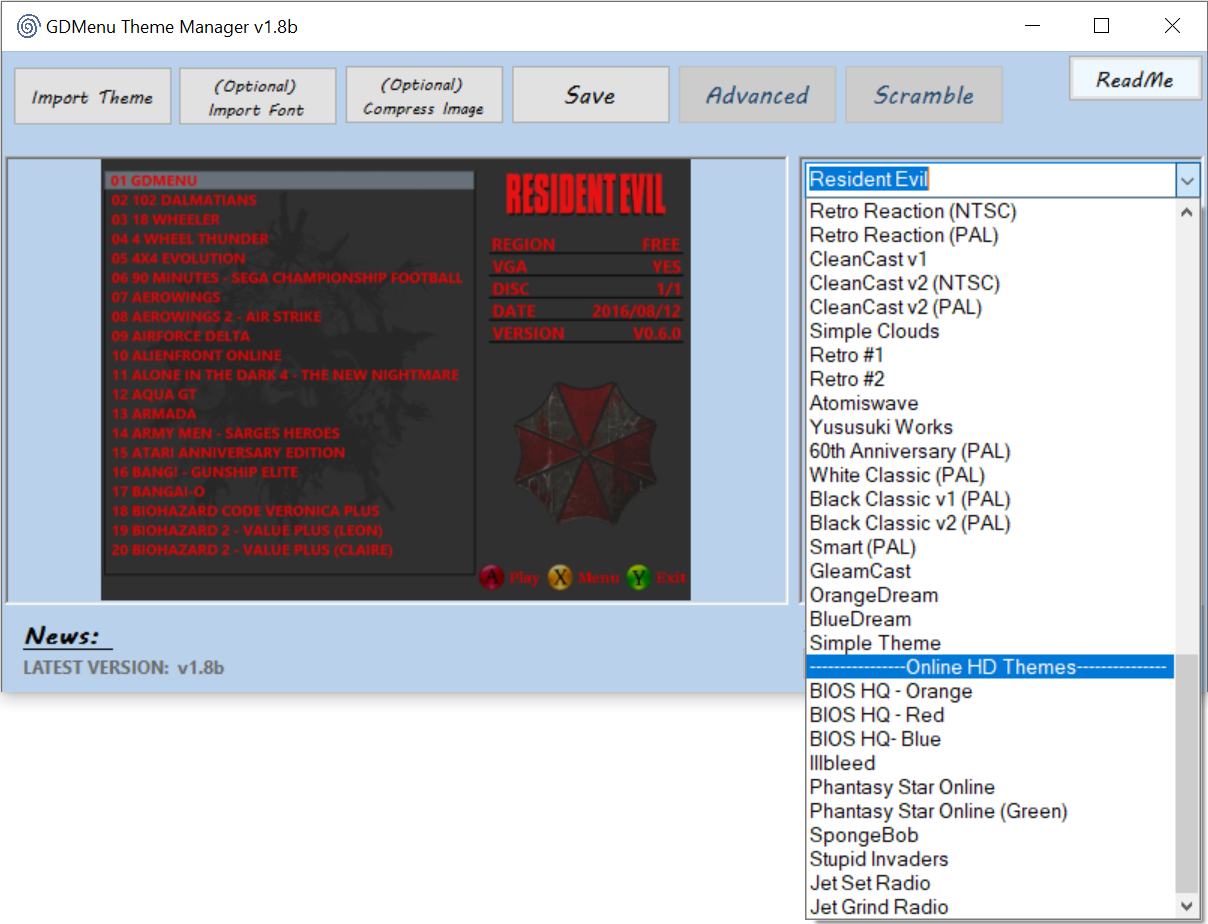The width and height of the screenshot is (1208, 924).
Task: Select Retro Reaction (NTSC) theme
Action: pos(990,211)
